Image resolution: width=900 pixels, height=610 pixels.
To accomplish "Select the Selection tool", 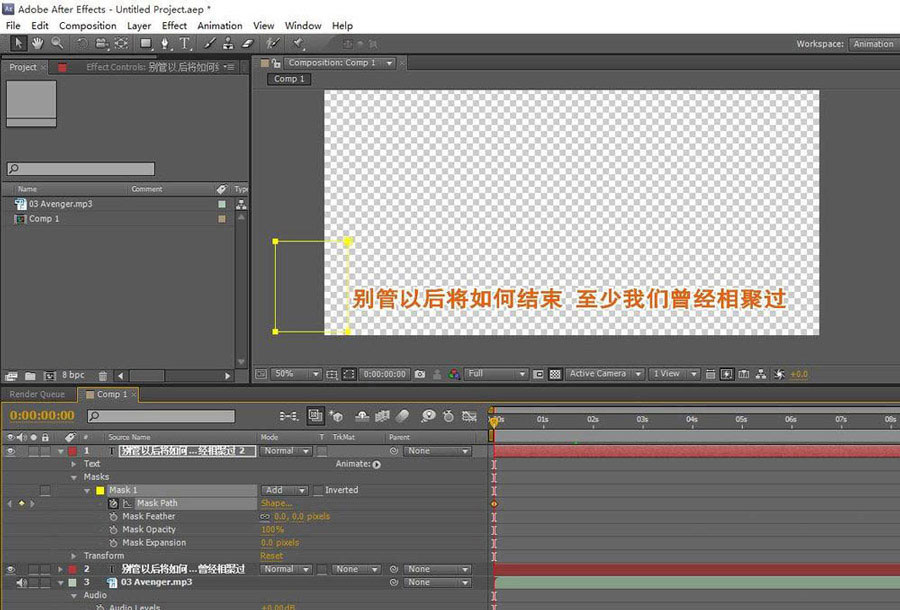I will tap(18, 44).
